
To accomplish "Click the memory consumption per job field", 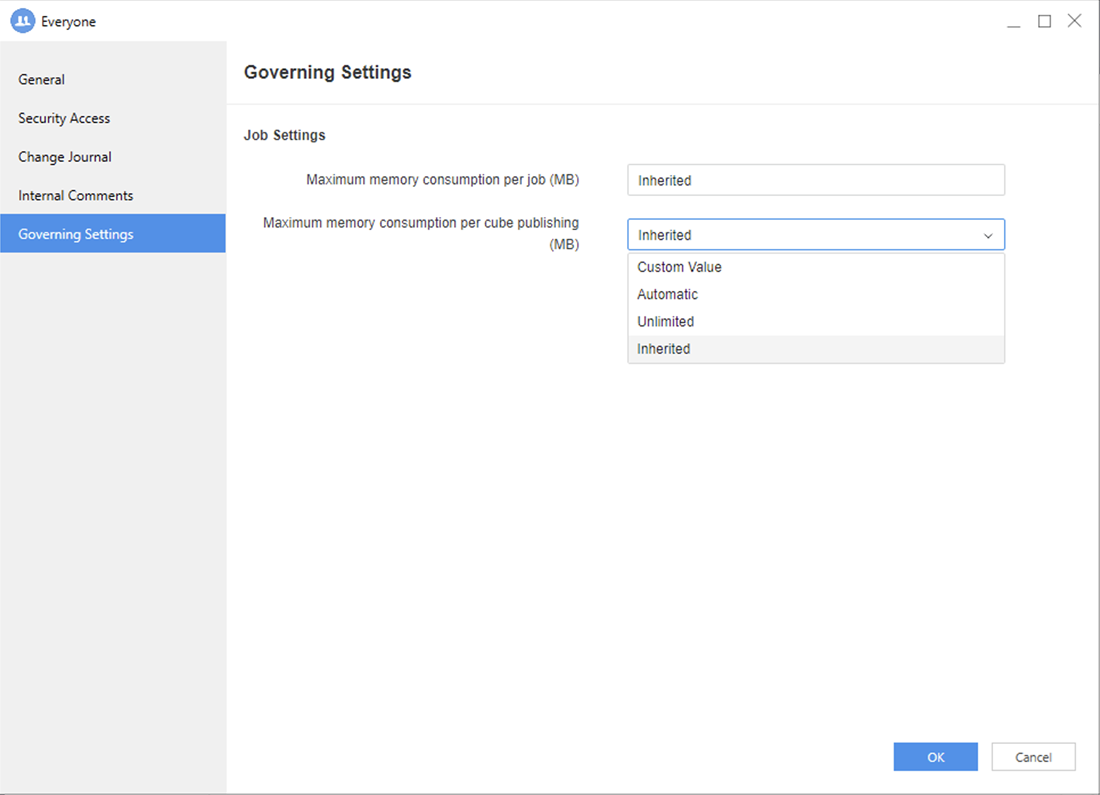I will (815, 180).
